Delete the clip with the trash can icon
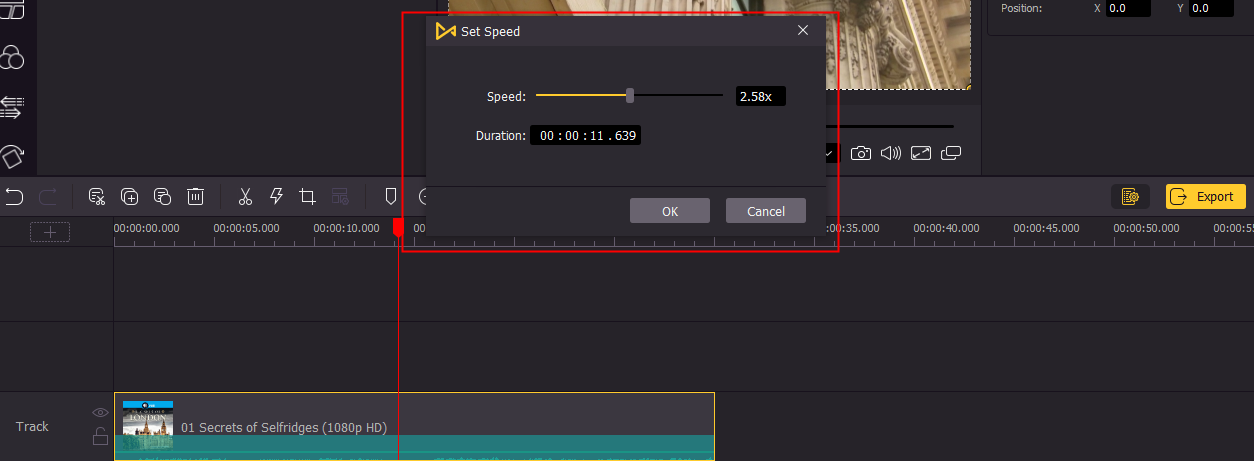Screen dimensions: 1254x461 coord(196,197)
